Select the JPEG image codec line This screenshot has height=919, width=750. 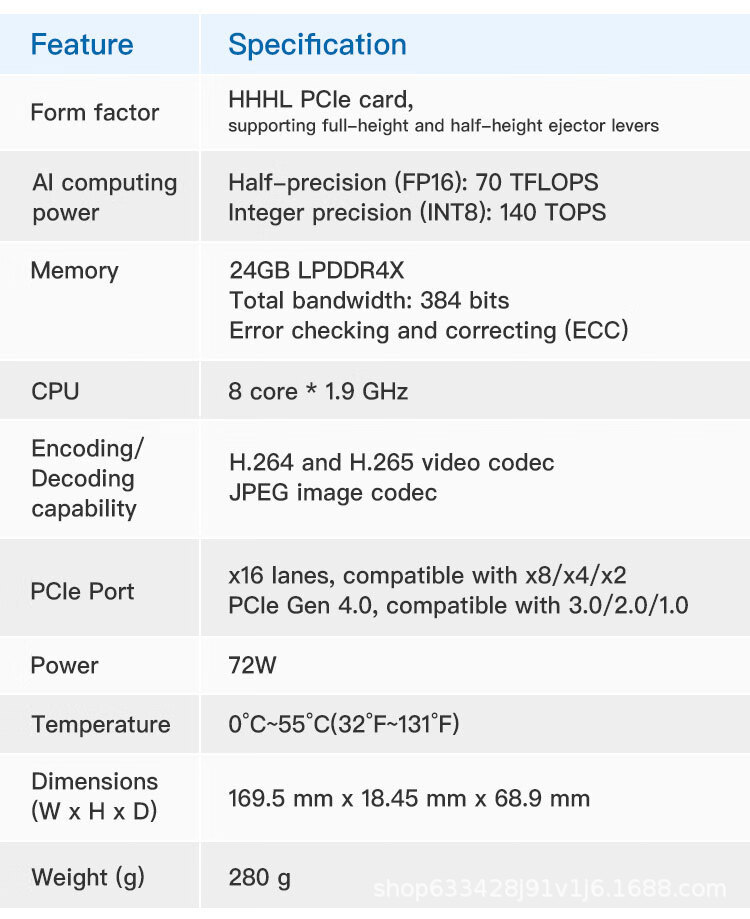[332, 492]
